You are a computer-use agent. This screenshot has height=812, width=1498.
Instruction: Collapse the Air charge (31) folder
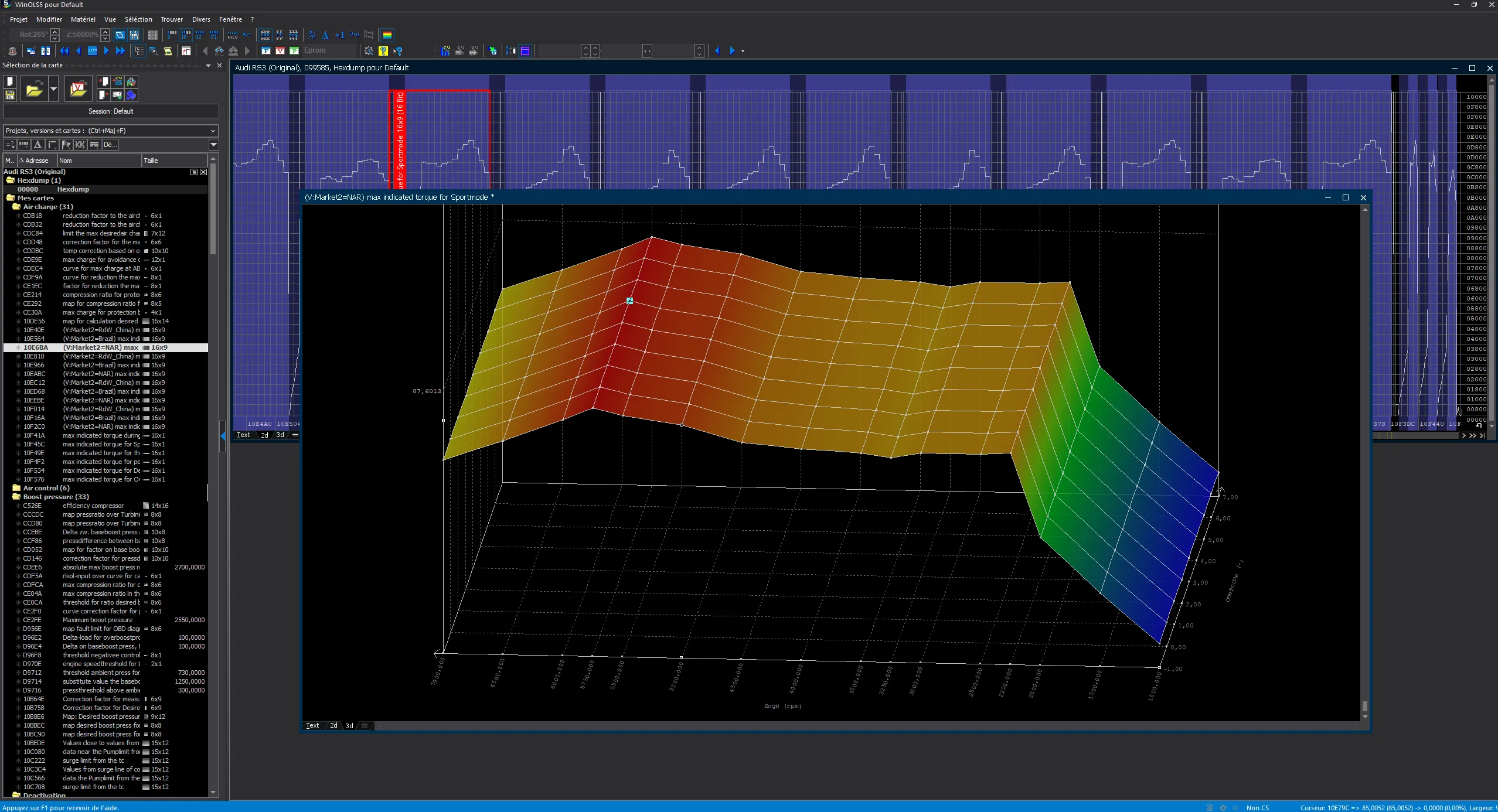tap(16, 207)
